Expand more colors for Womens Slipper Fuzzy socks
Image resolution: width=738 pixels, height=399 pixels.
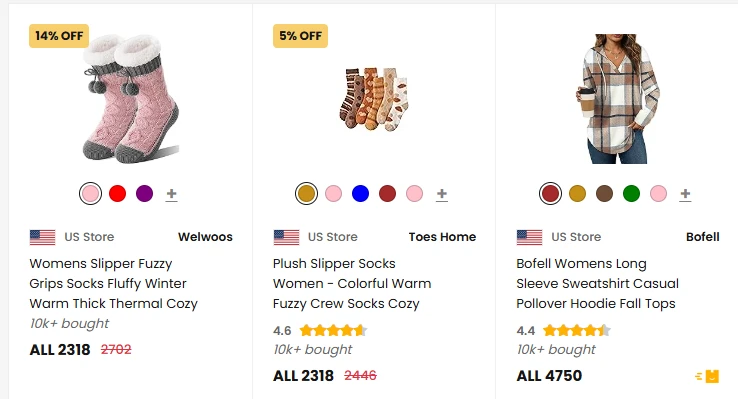coord(172,194)
